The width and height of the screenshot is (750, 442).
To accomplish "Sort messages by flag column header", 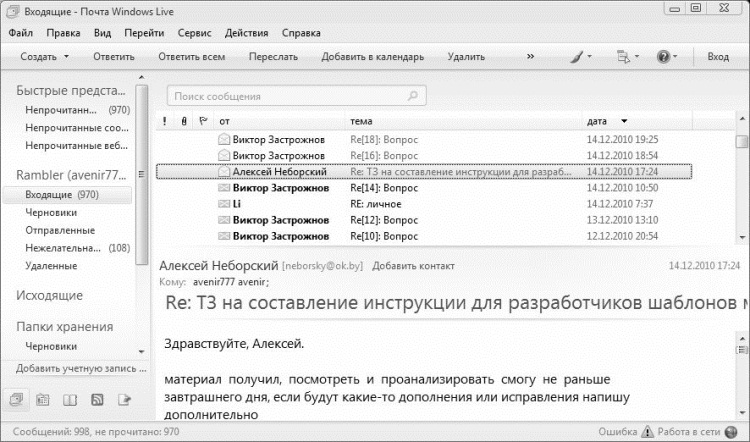I will coord(203,121).
